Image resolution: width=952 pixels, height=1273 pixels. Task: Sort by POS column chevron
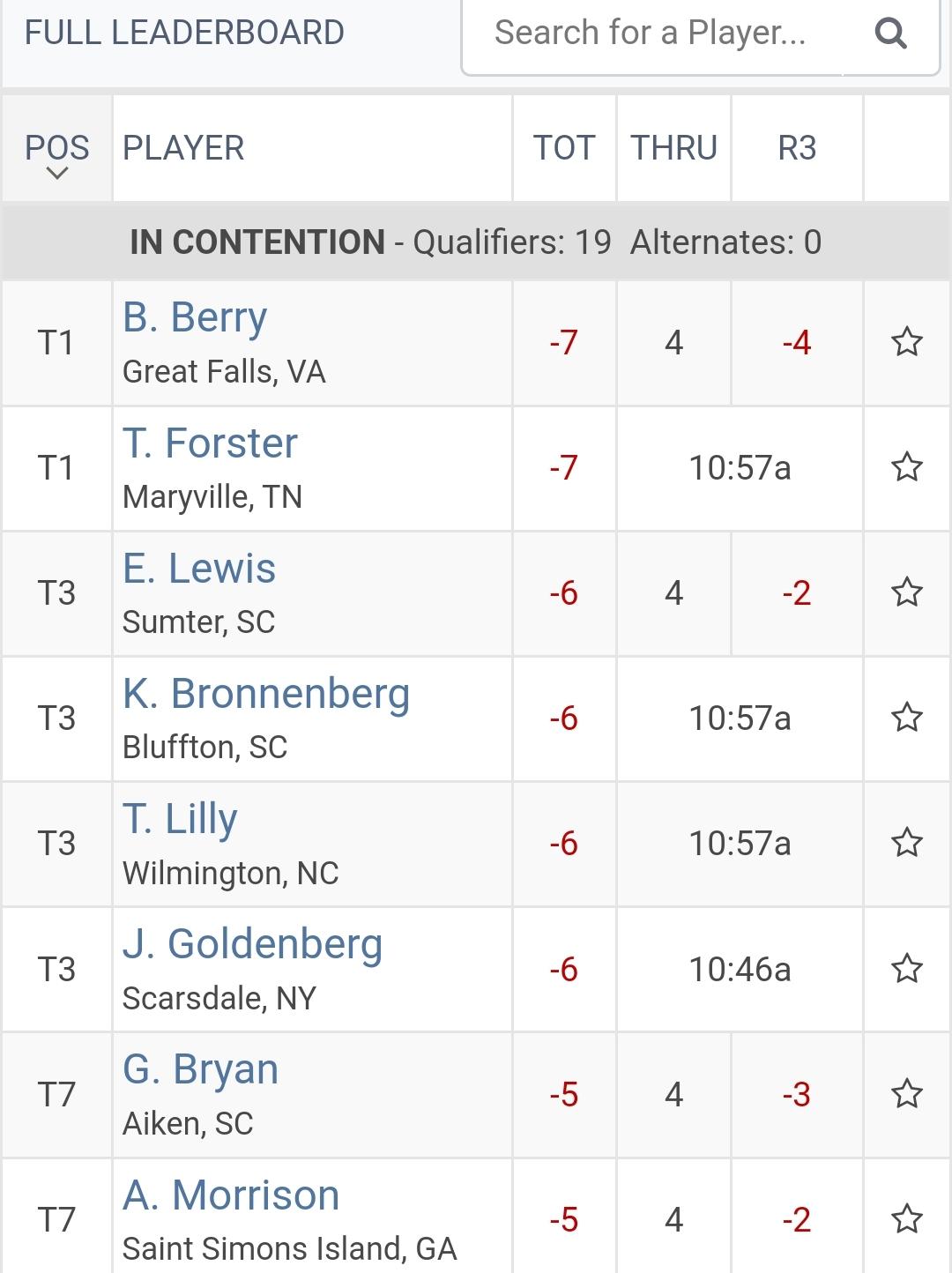[57, 174]
